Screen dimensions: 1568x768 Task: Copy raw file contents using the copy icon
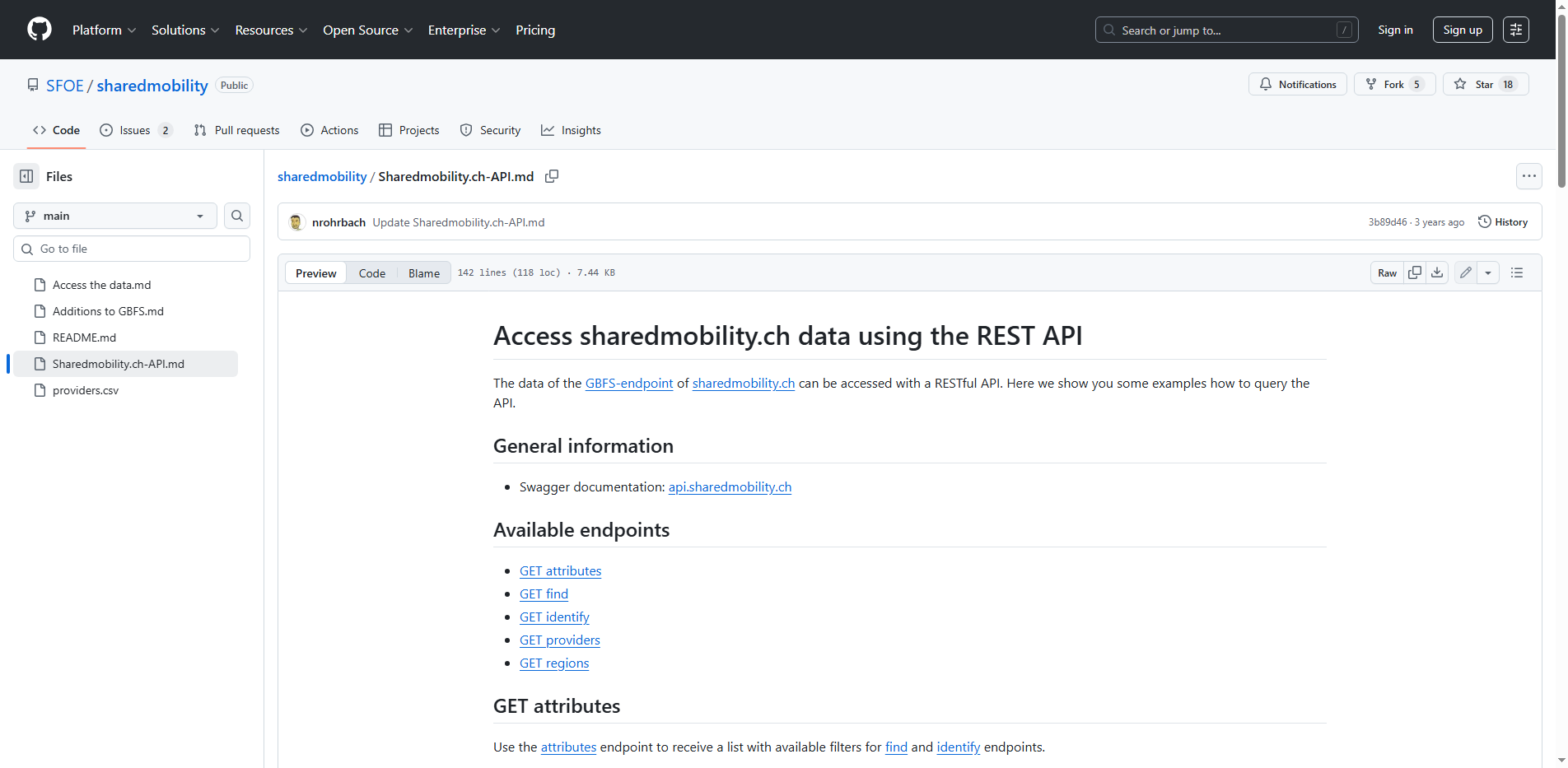[1415, 272]
